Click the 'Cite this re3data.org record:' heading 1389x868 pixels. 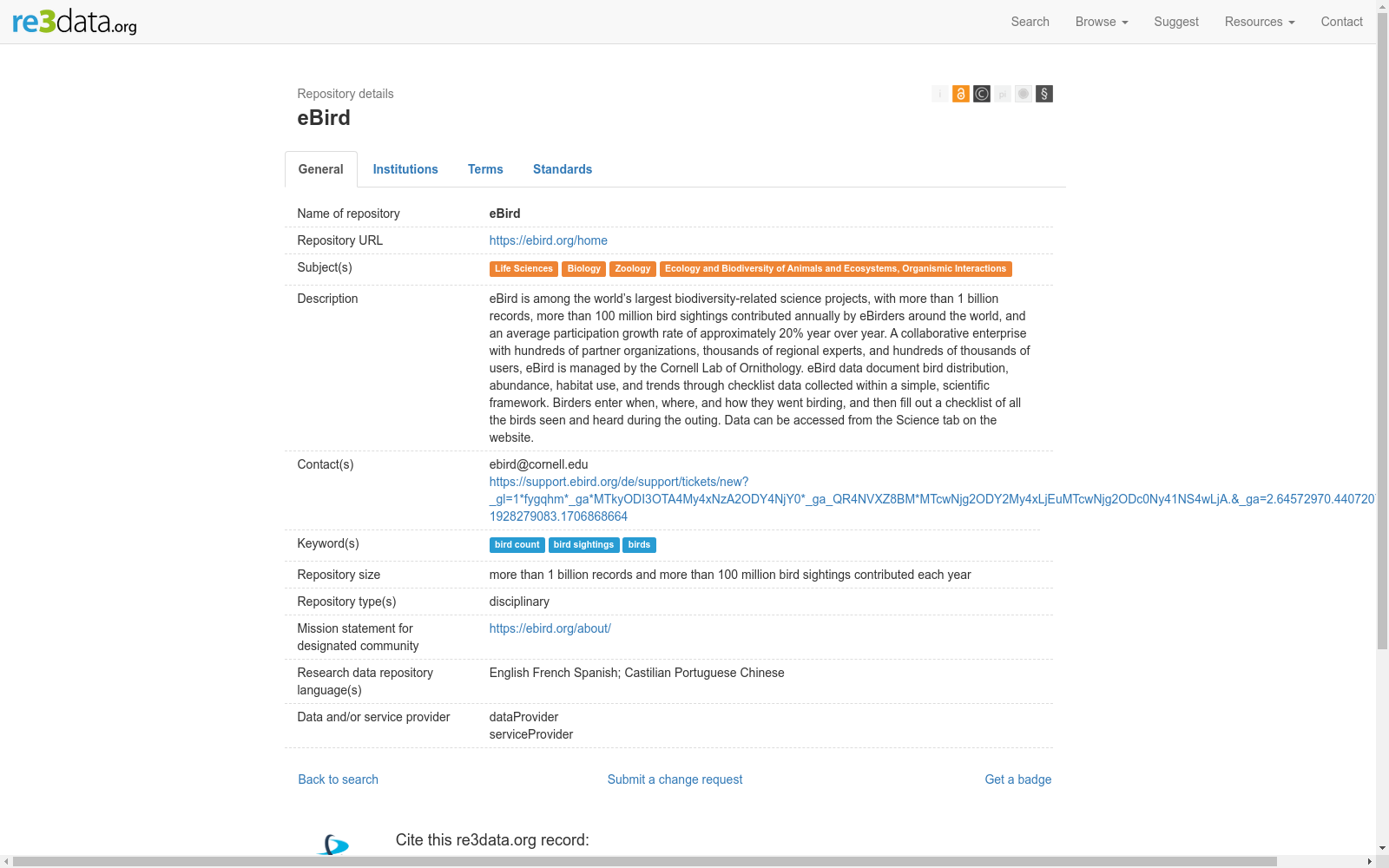point(492,840)
